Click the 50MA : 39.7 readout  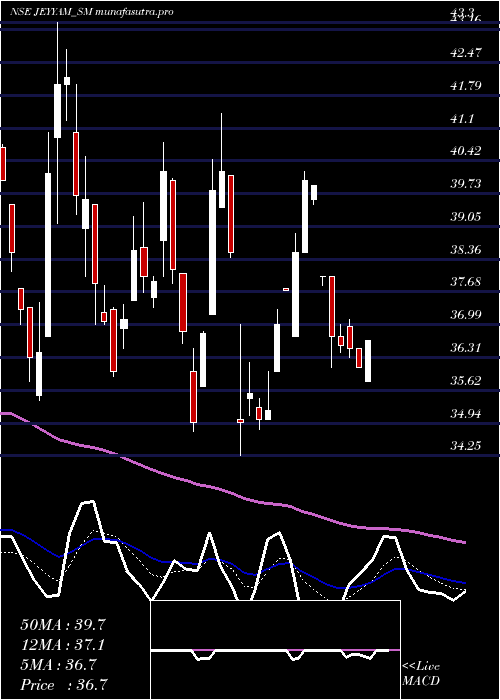coord(63,625)
